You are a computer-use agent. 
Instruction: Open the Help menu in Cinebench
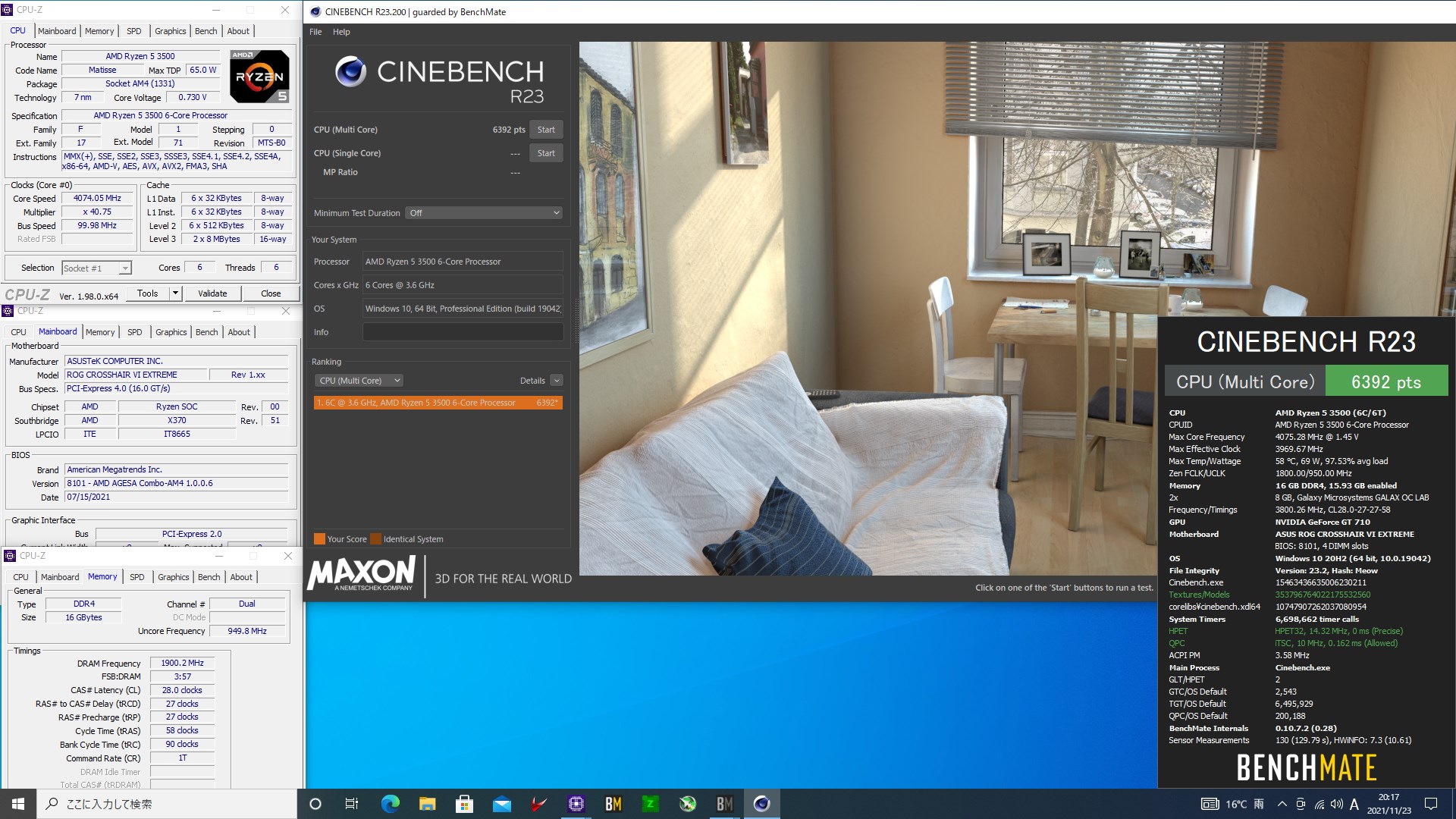pos(341,32)
